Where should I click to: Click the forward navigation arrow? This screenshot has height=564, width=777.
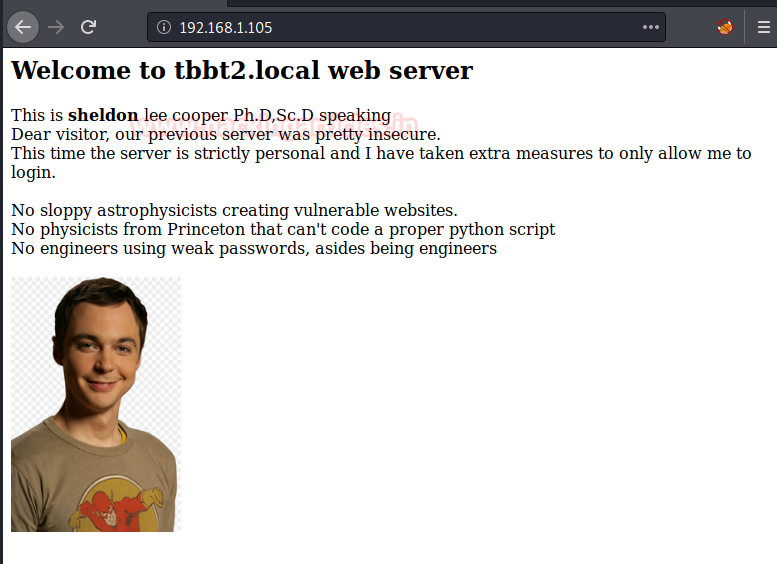[x=56, y=27]
